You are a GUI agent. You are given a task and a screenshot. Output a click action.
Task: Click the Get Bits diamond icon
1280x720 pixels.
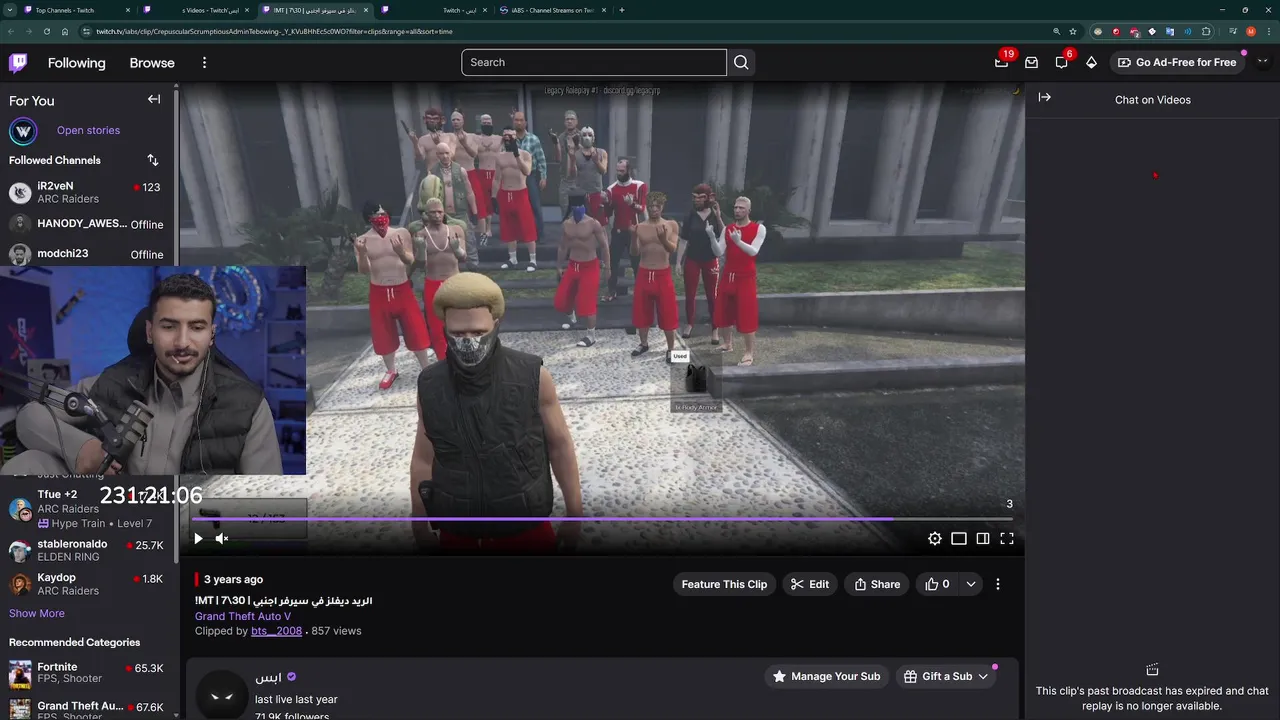click(x=1091, y=62)
